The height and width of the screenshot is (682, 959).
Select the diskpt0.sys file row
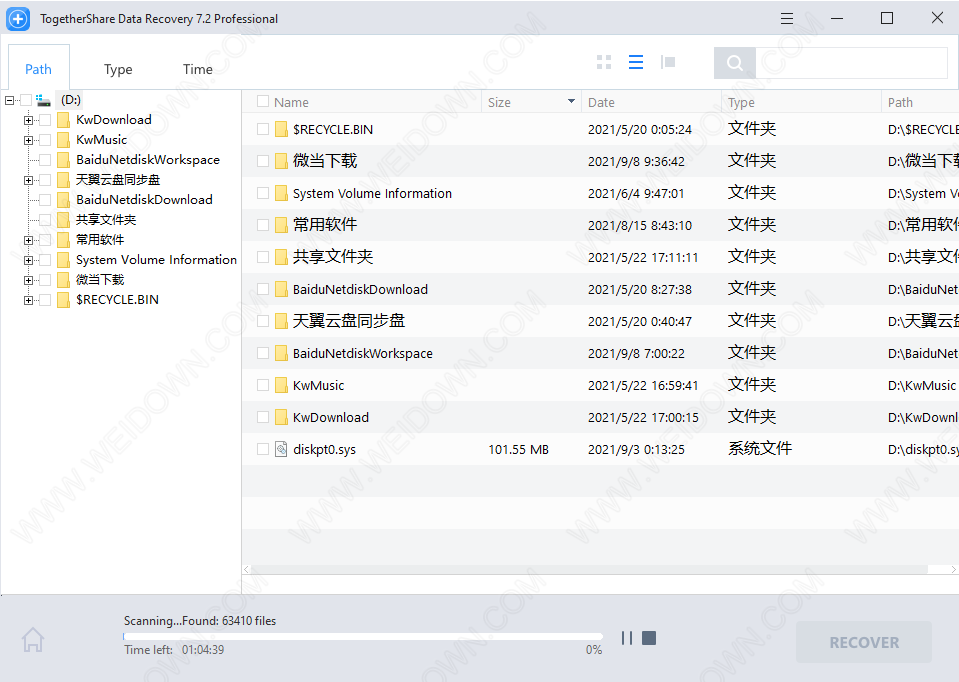(x=600, y=449)
